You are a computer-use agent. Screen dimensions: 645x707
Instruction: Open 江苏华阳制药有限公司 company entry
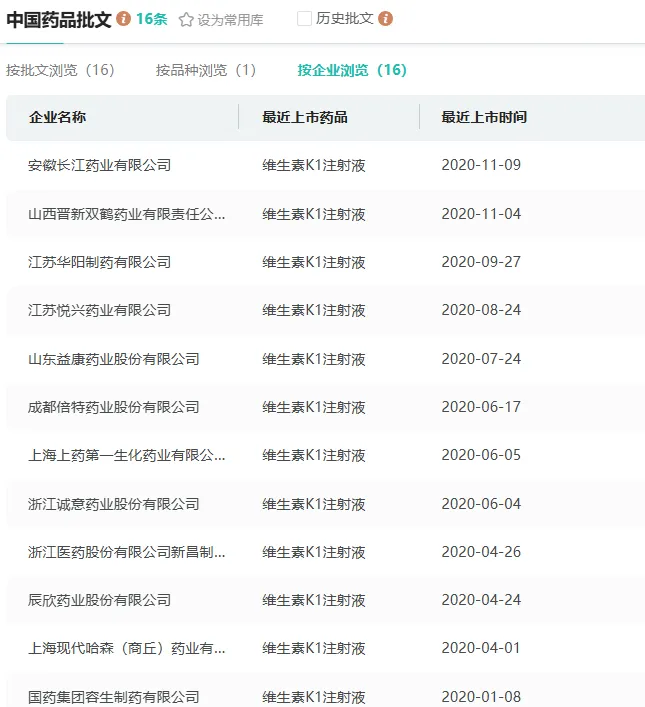[100, 262]
